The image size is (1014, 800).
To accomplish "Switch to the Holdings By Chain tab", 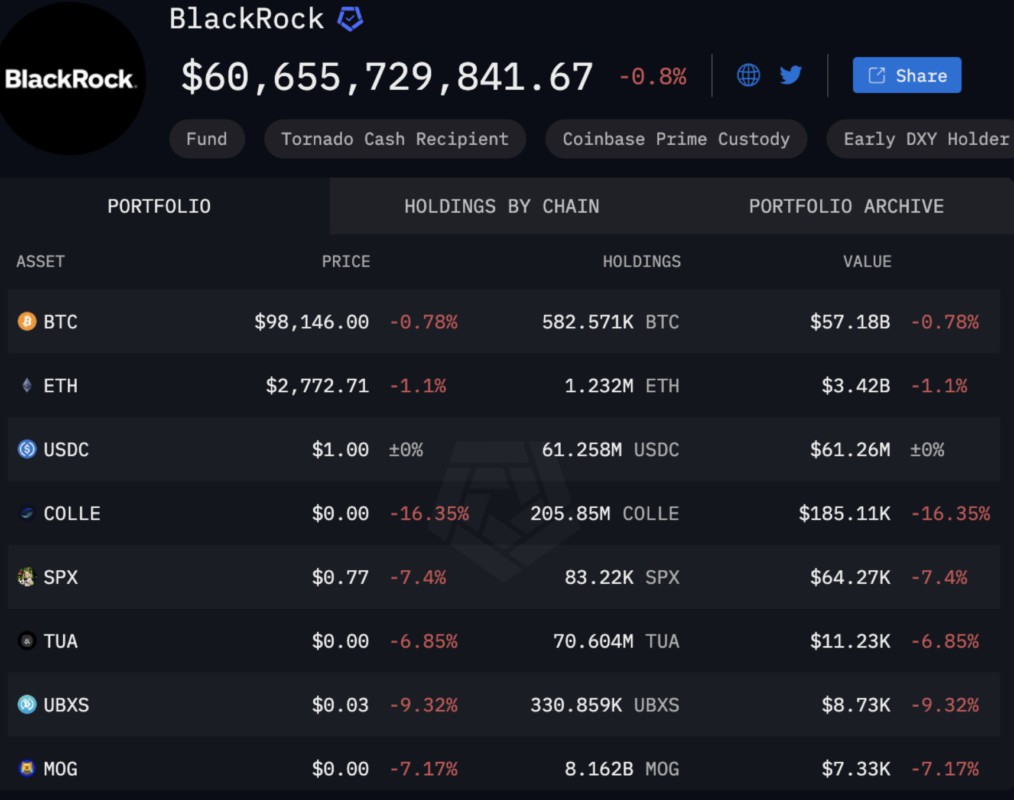I will coord(502,206).
